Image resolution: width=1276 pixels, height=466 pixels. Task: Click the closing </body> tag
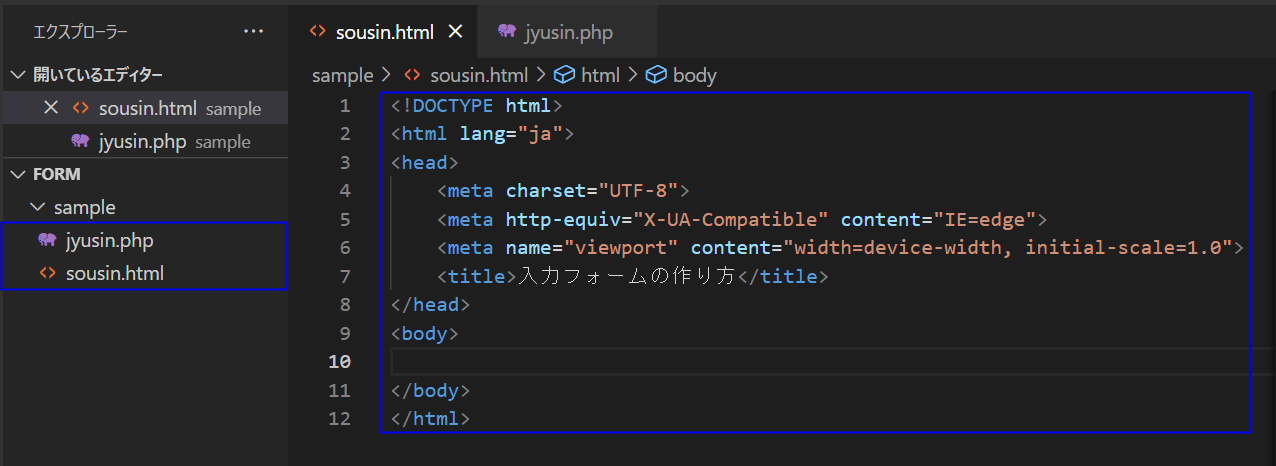(x=431, y=390)
